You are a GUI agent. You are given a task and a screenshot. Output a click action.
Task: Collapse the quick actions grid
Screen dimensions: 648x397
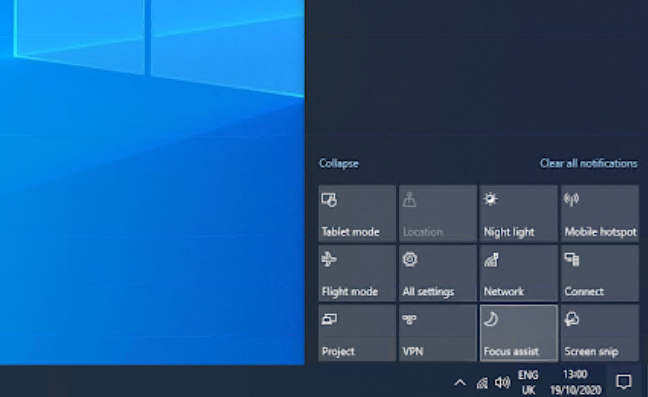[x=339, y=163]
